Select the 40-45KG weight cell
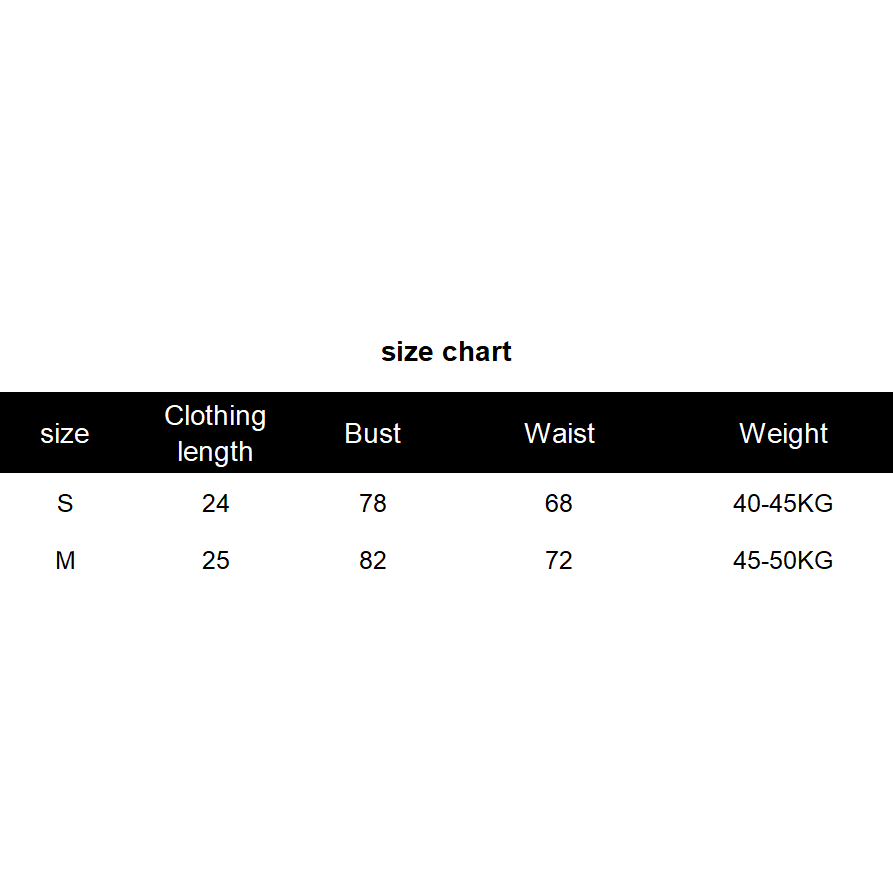893x893 pixels. [783, 503]
